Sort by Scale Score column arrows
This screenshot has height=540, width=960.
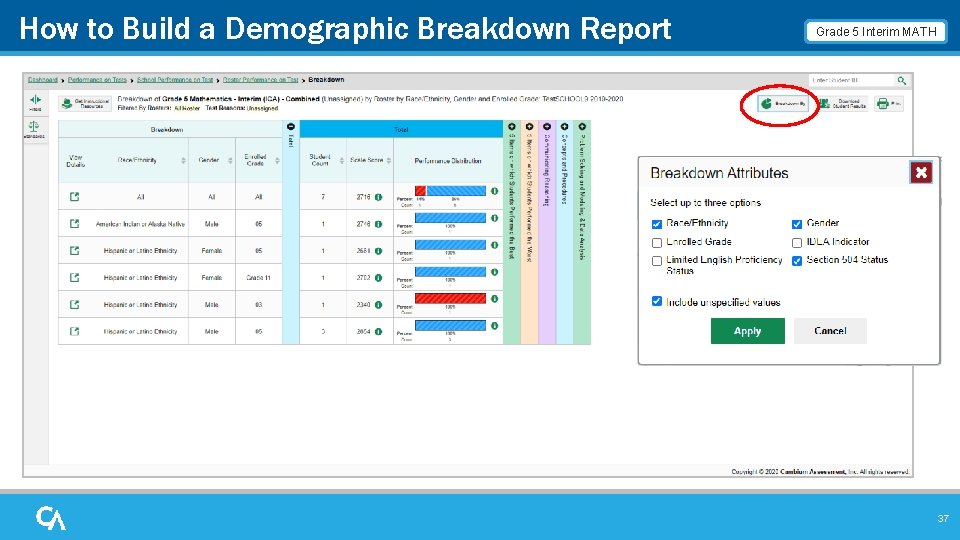(389, 160)
